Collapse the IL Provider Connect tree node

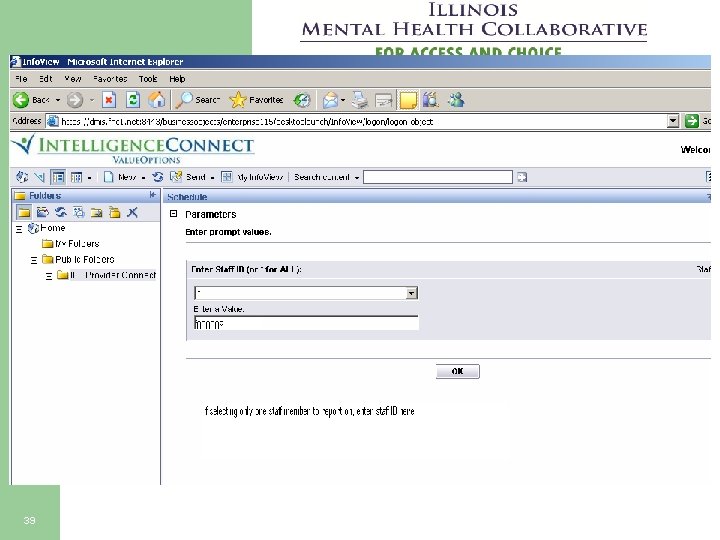pos(49,276)
